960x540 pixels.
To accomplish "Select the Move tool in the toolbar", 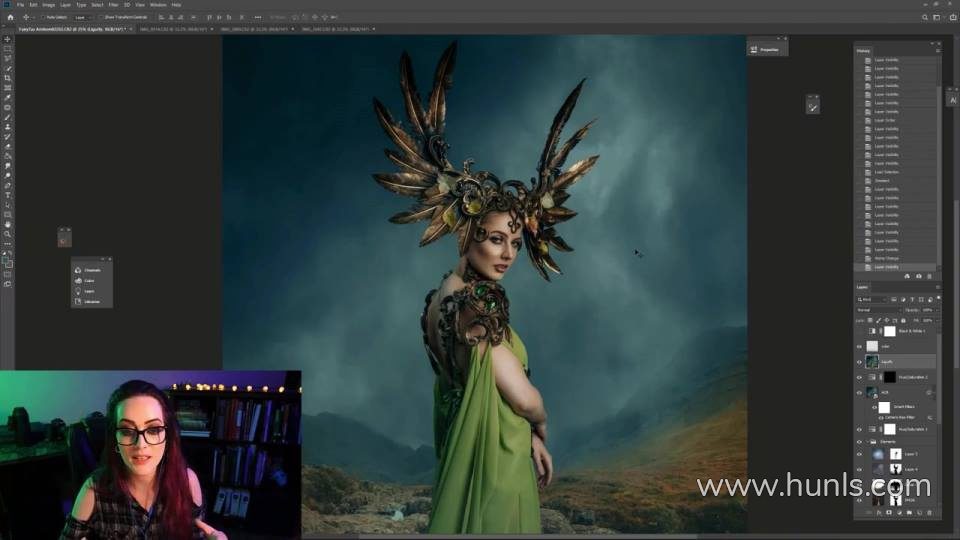I will (7, 39).
